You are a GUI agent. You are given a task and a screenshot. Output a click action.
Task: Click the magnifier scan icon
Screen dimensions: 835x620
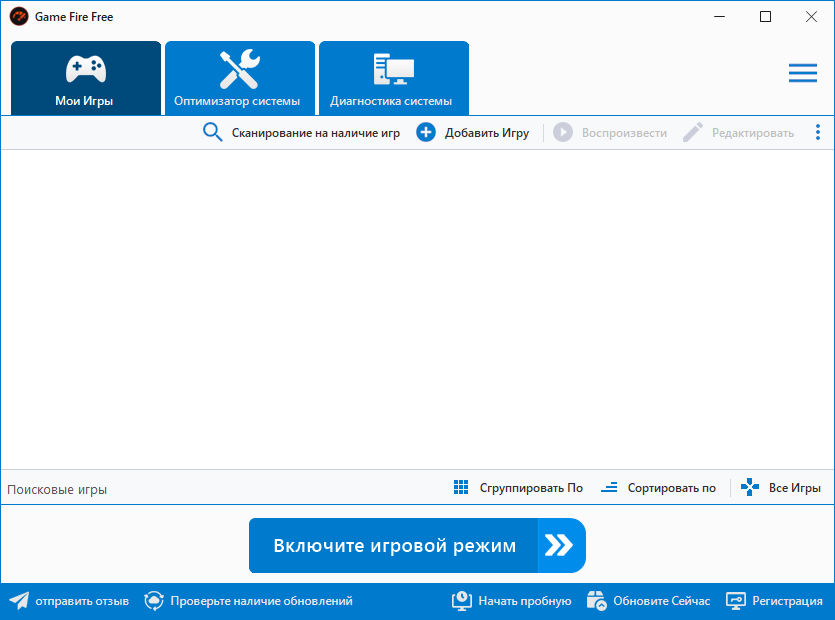coord(212,132)
